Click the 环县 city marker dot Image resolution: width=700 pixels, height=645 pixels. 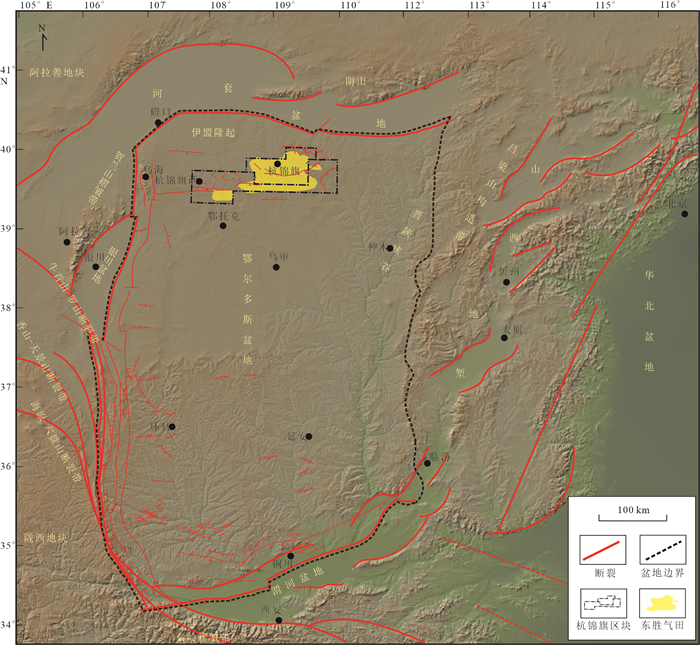click(x=172, y=427)
